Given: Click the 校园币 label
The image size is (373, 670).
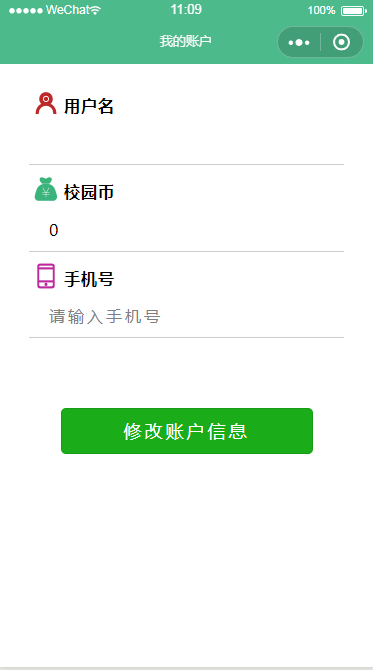Looking at the screenshot, I should coord(89,192).
